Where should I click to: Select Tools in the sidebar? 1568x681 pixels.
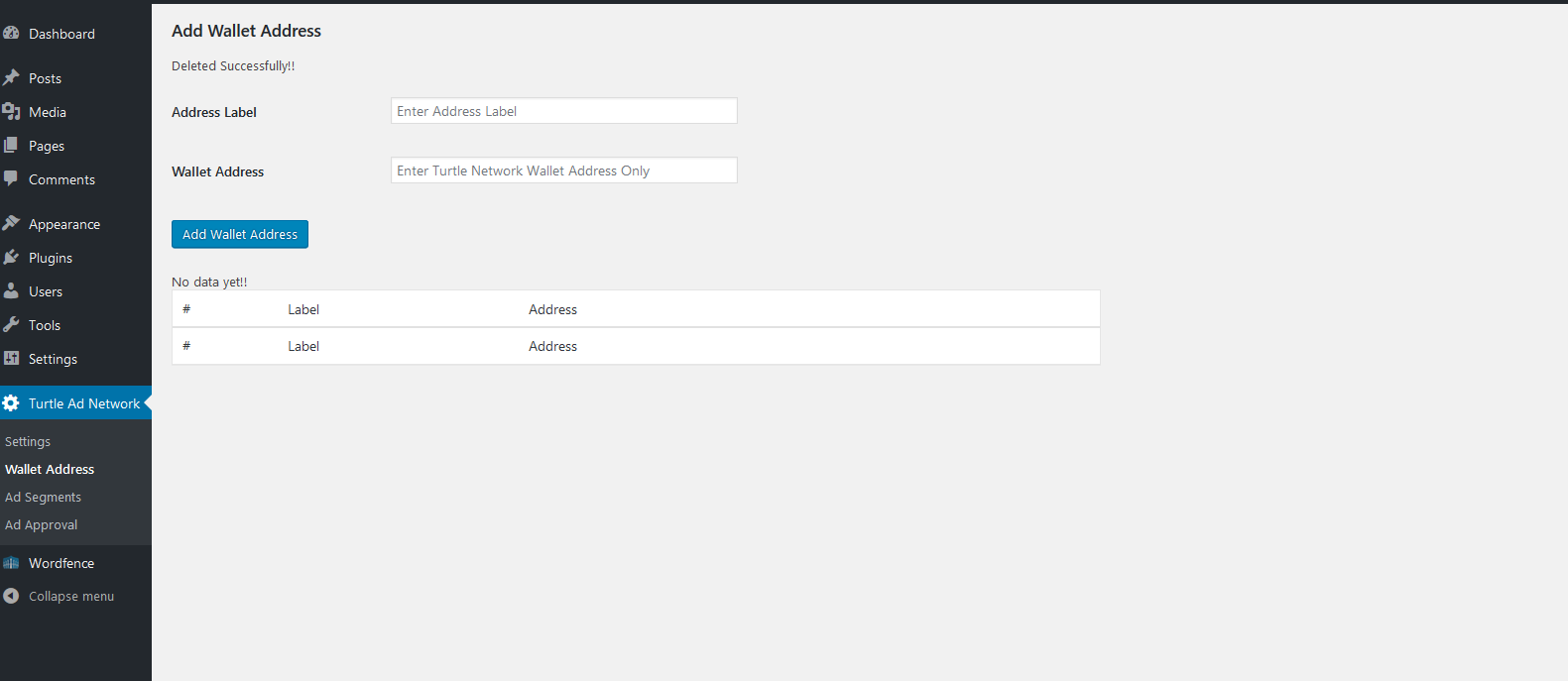(x=45, y=325)
